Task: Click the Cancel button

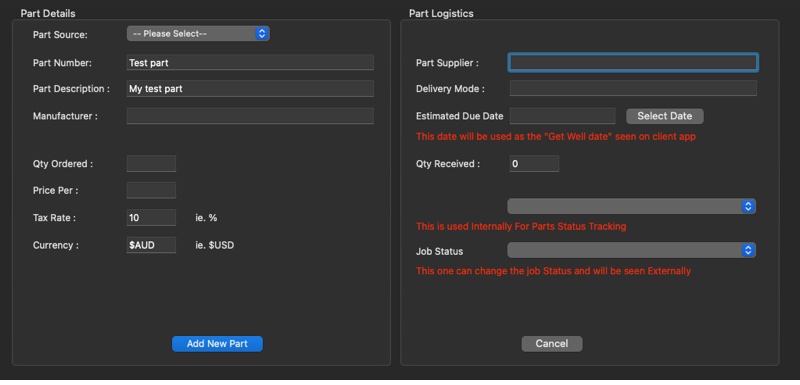Action: click(x=552, y=344)
